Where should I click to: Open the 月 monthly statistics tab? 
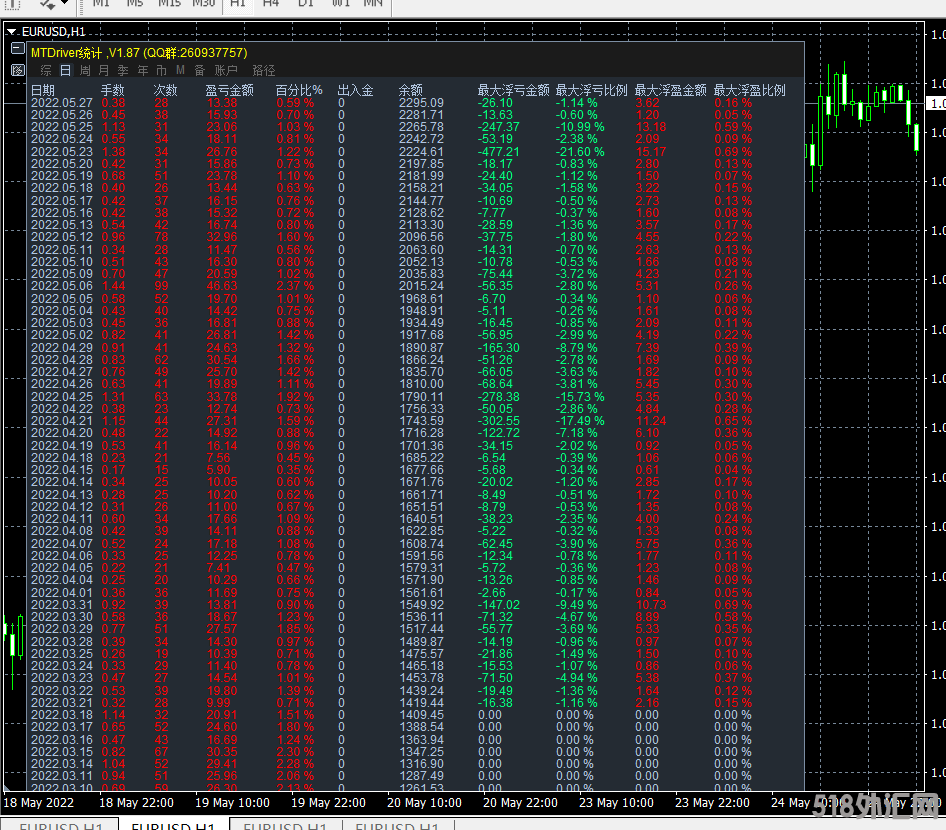(104, 71)
